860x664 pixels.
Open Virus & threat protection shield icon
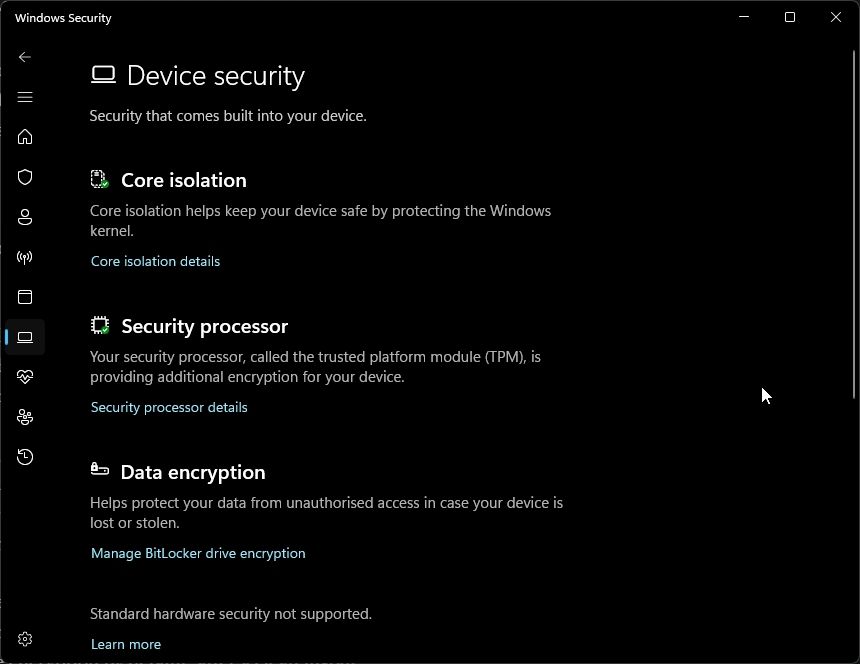tap(25, 177)
